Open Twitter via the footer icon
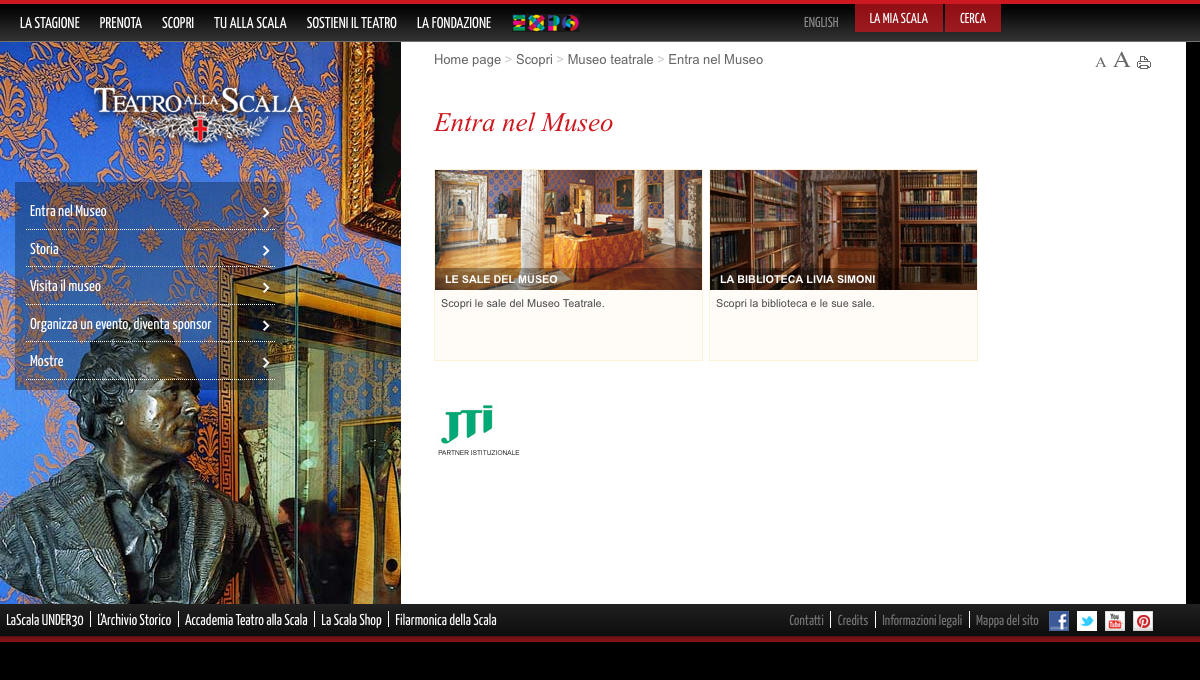 click(1086, 621)
